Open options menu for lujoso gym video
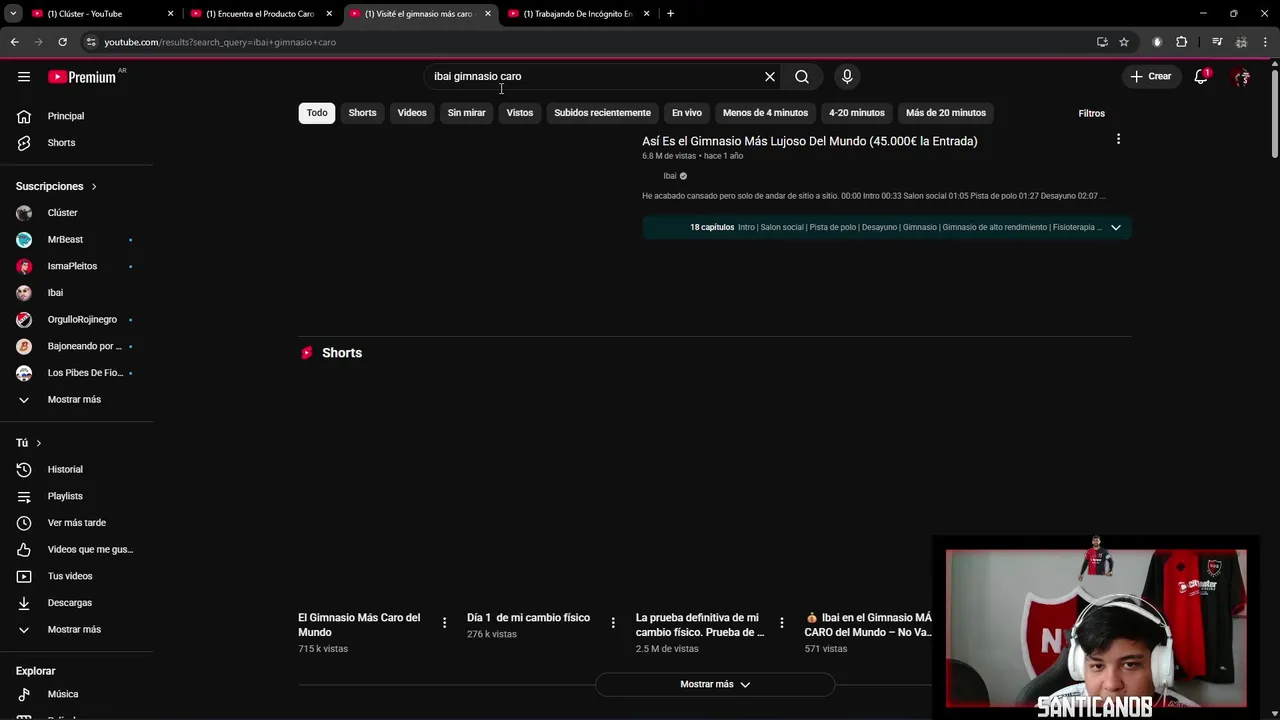This screenshot has height=720, width=1280. pyautogui.click(x=1118, y=139)
